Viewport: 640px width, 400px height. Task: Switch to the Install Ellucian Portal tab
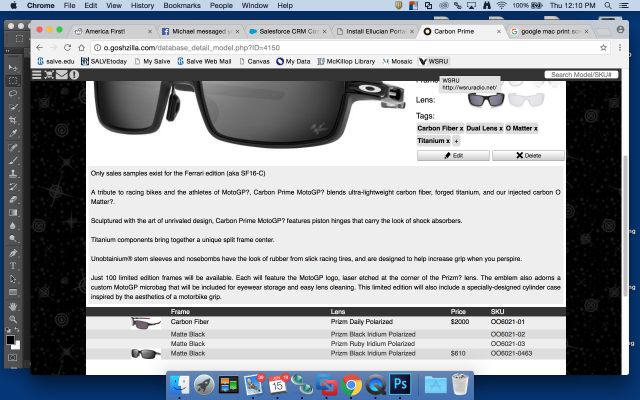click(x=375, y=31)
